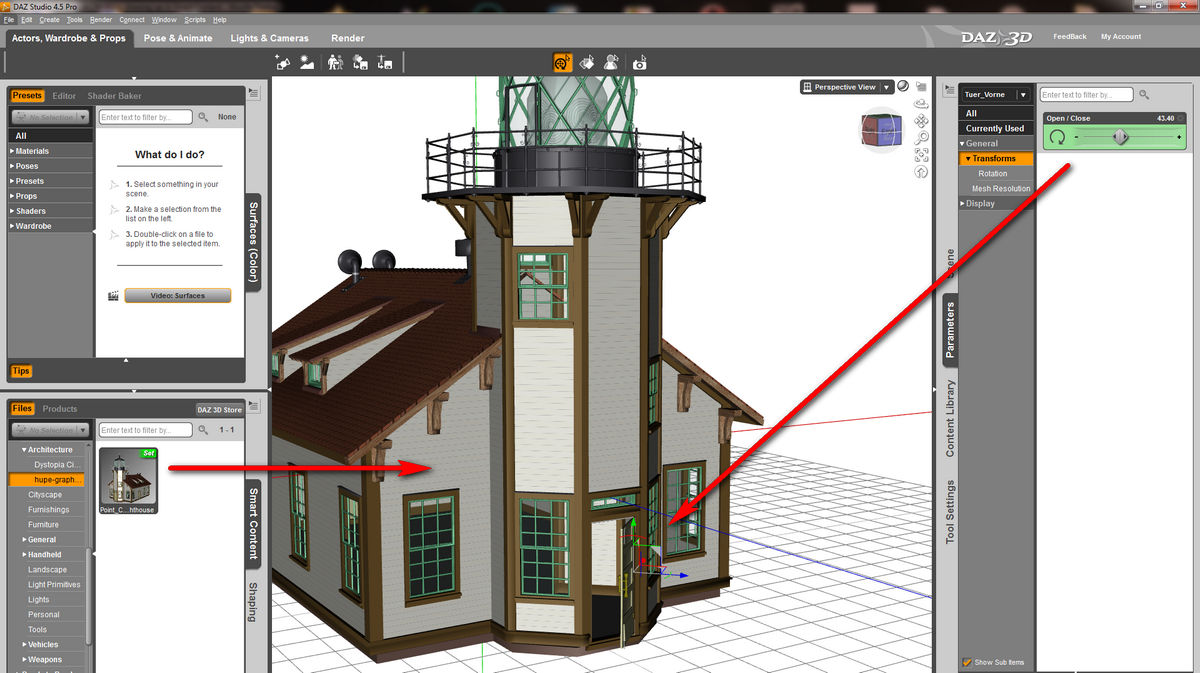Click the Open / Close rotation circular arrow icon
1200x673 pixels.
(x=1057, y=137)
